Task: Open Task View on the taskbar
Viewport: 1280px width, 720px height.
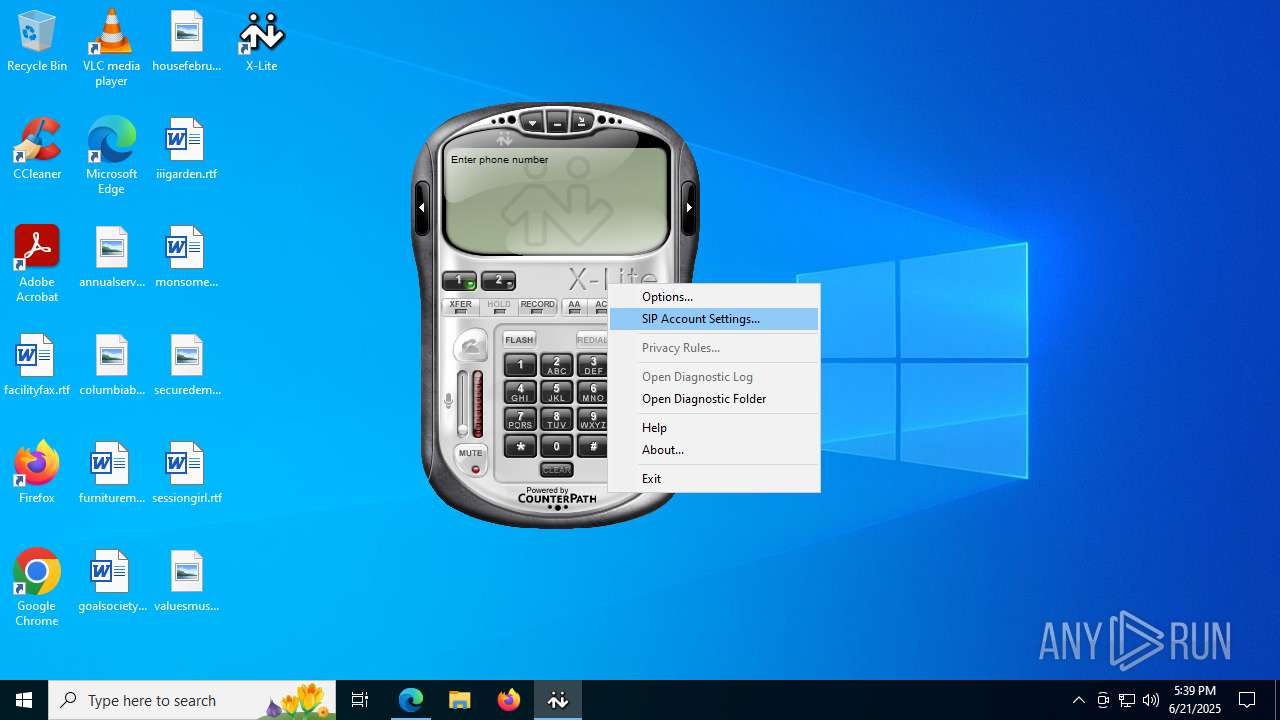Action: pos(360,700)
